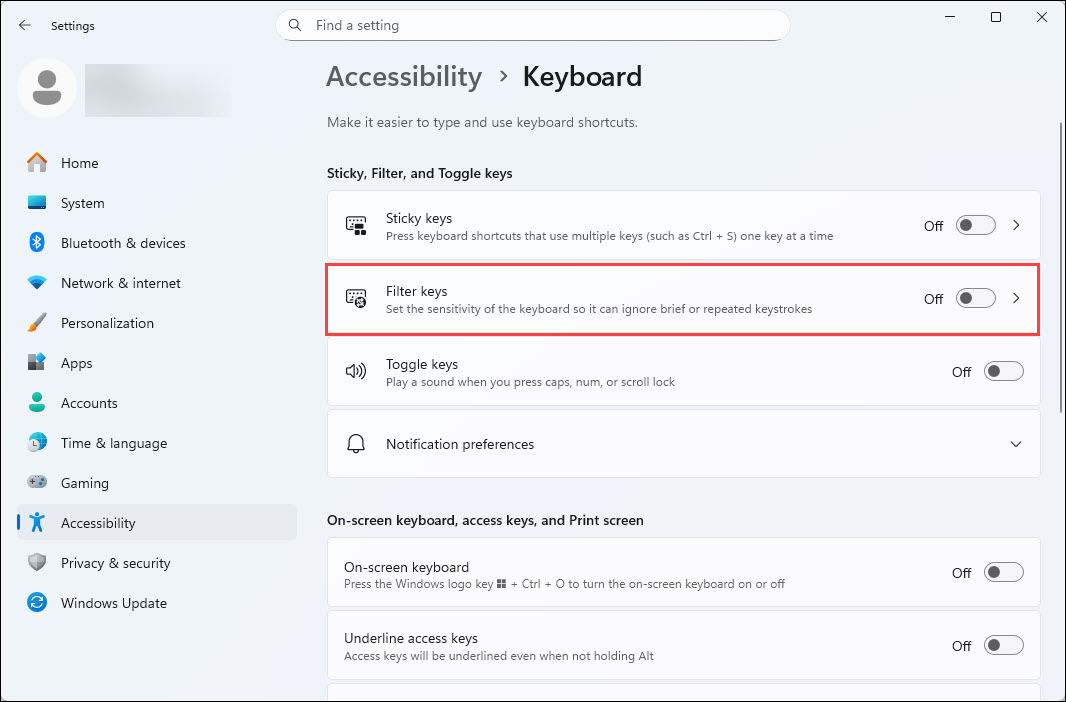Click the user profile avatar
Screen dimensions: 1066x702
click(46, 88)
